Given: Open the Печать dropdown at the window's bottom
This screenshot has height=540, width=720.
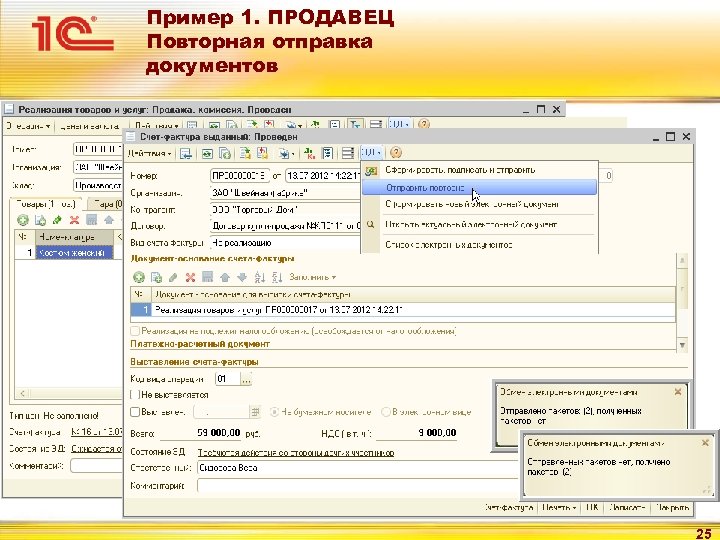Looking at the screenshot, I should 559,507.
